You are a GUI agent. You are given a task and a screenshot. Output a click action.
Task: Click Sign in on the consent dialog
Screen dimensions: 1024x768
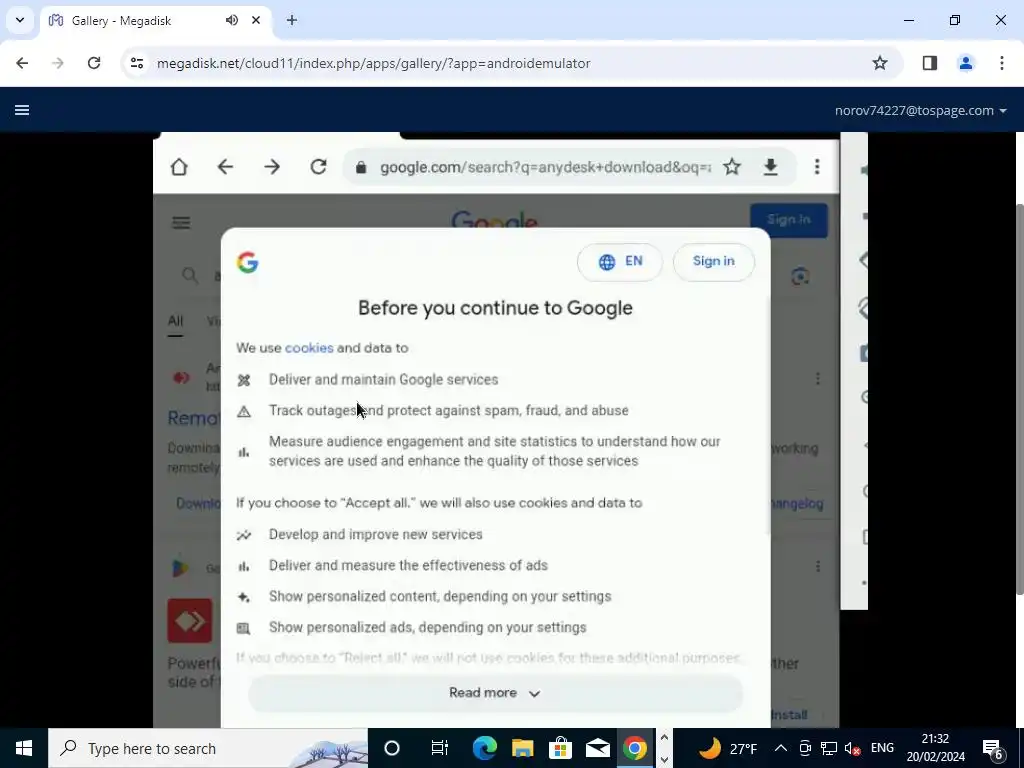pyautogui.click(x=714, y=262)
